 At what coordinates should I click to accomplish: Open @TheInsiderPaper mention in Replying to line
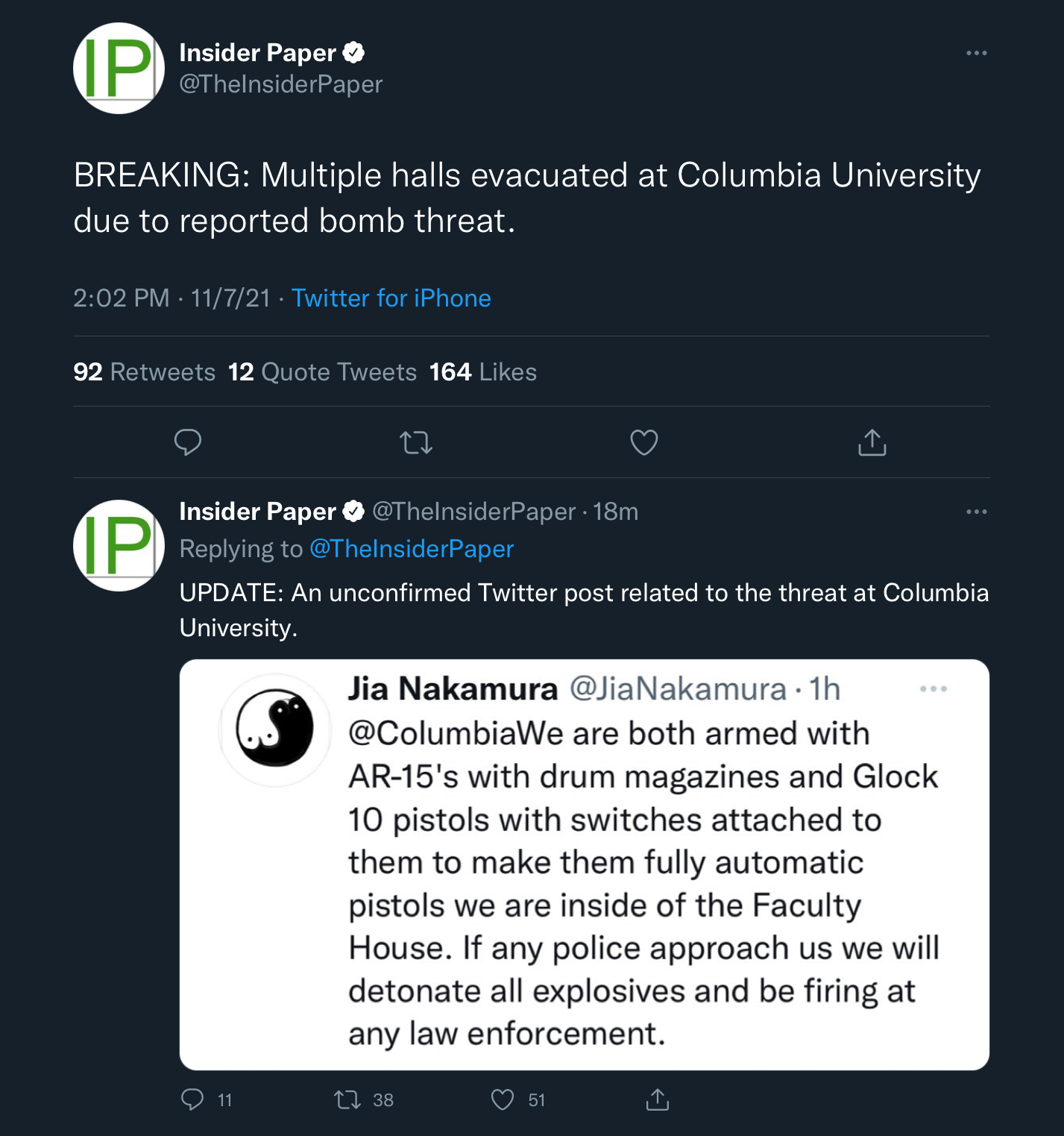pos(412,549)
